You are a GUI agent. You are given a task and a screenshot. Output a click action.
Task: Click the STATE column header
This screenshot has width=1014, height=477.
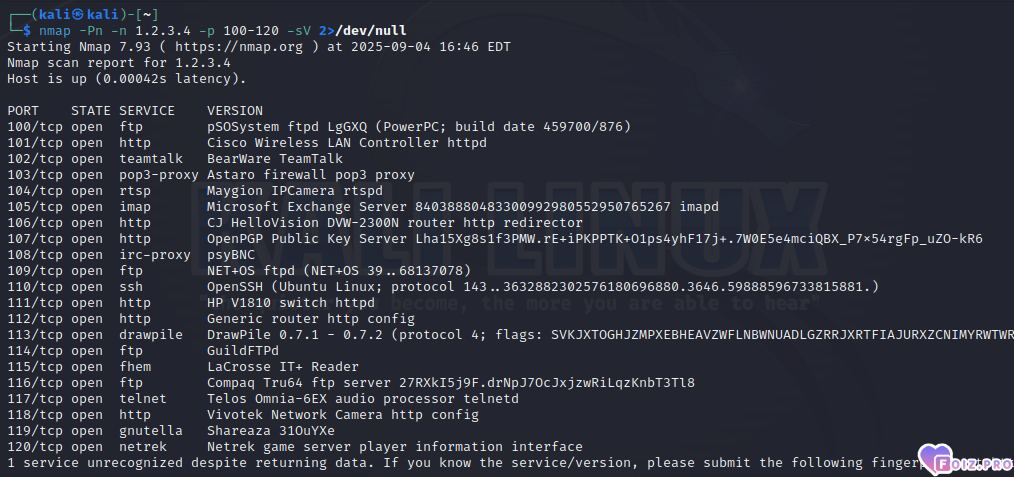91,110
